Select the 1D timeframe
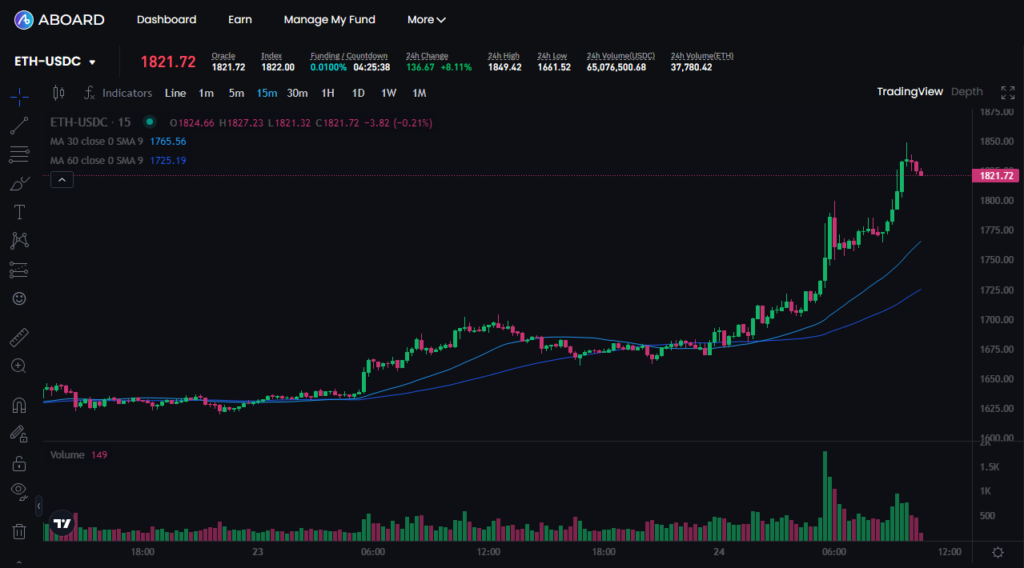 pyautogui.click(x=358, y=93)
